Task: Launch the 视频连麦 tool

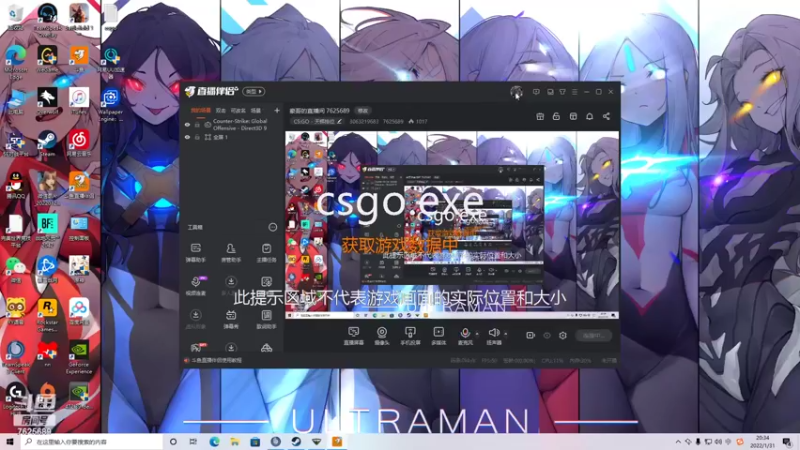Action: (x=195, y=286)
